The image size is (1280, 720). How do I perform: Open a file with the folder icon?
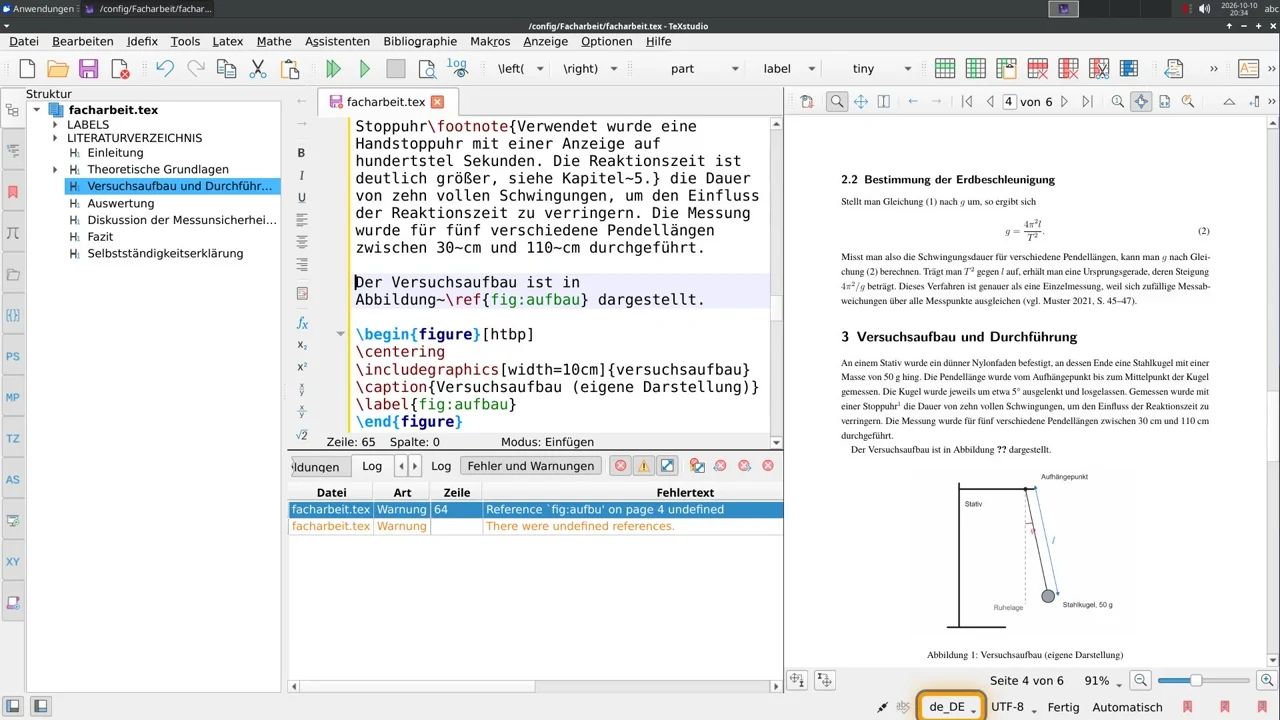point(58,69)
